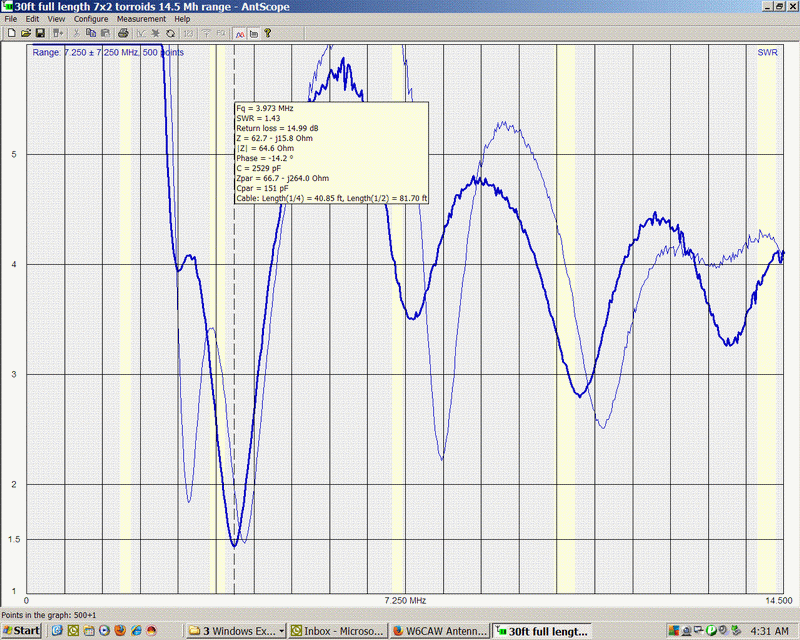Open the View menu
The height and width of the screenshot is (640, 800).
[56, 19]
